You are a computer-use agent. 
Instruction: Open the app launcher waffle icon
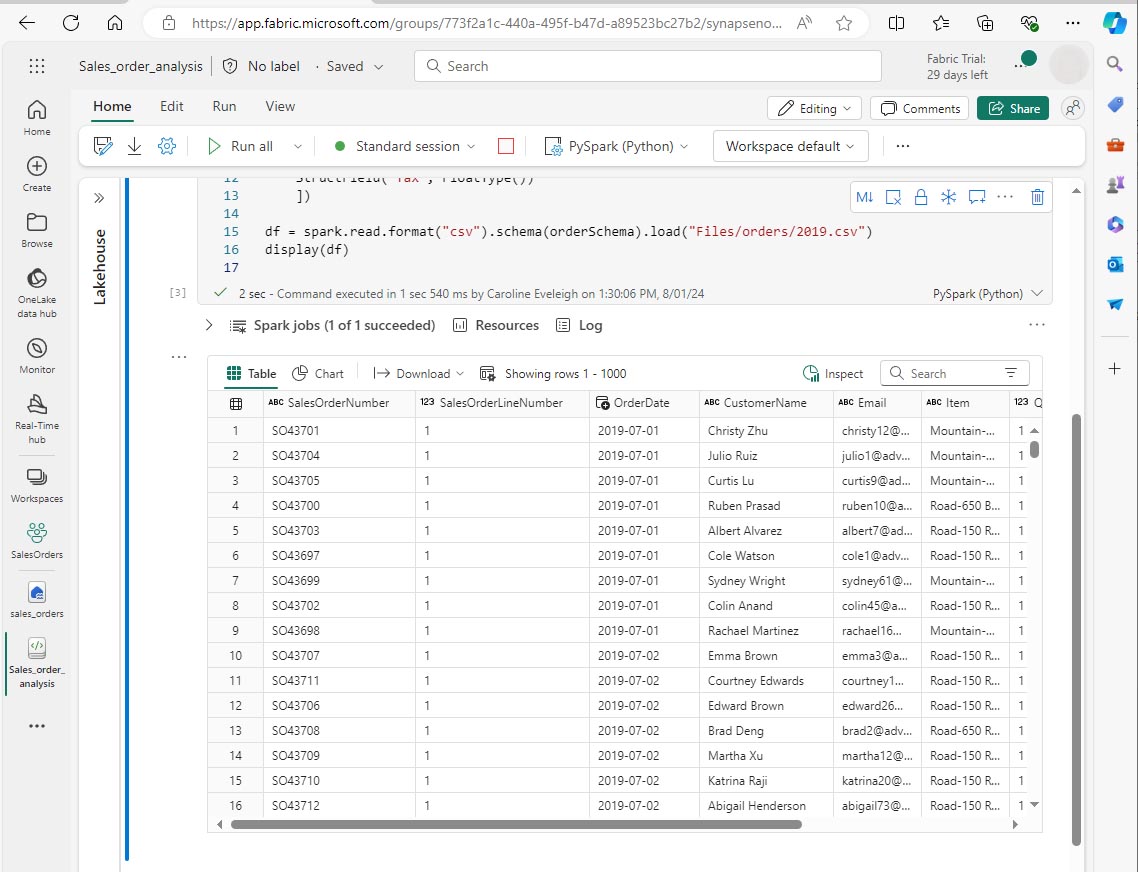click(37, 66)
